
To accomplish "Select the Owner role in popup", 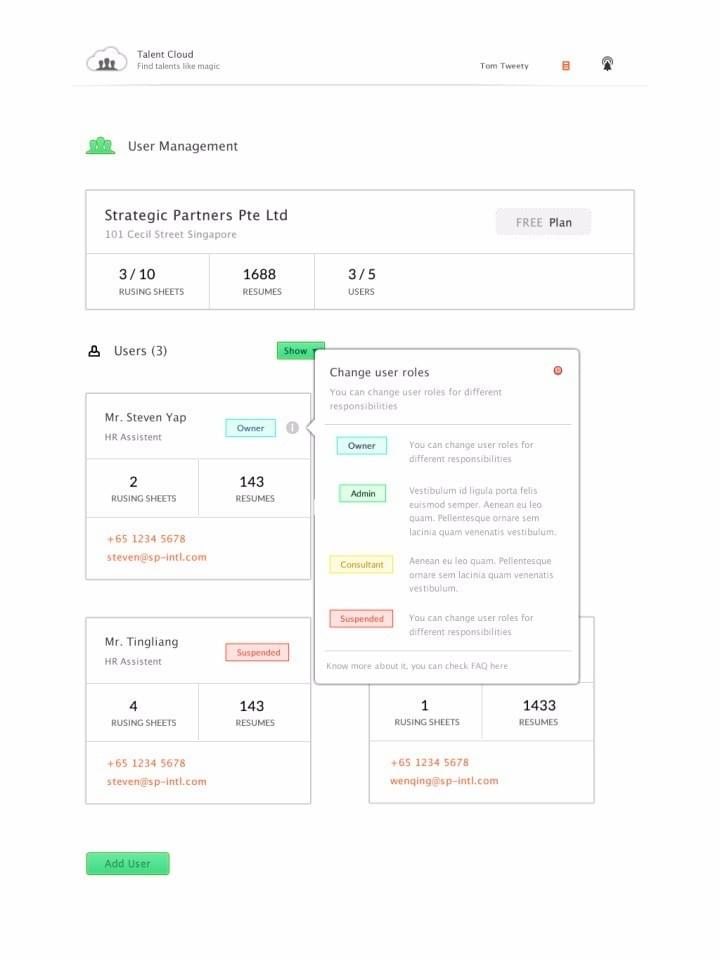I will pos(362,446).
